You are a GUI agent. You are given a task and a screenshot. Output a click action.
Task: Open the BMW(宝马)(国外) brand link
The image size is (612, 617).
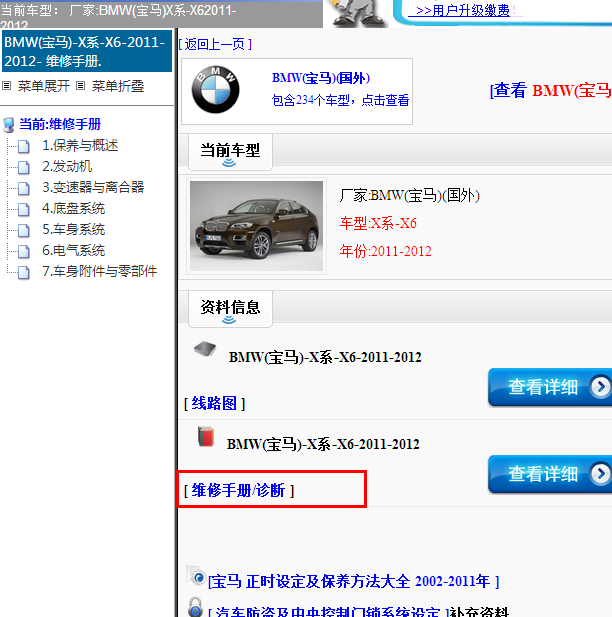tap(321, 78)
